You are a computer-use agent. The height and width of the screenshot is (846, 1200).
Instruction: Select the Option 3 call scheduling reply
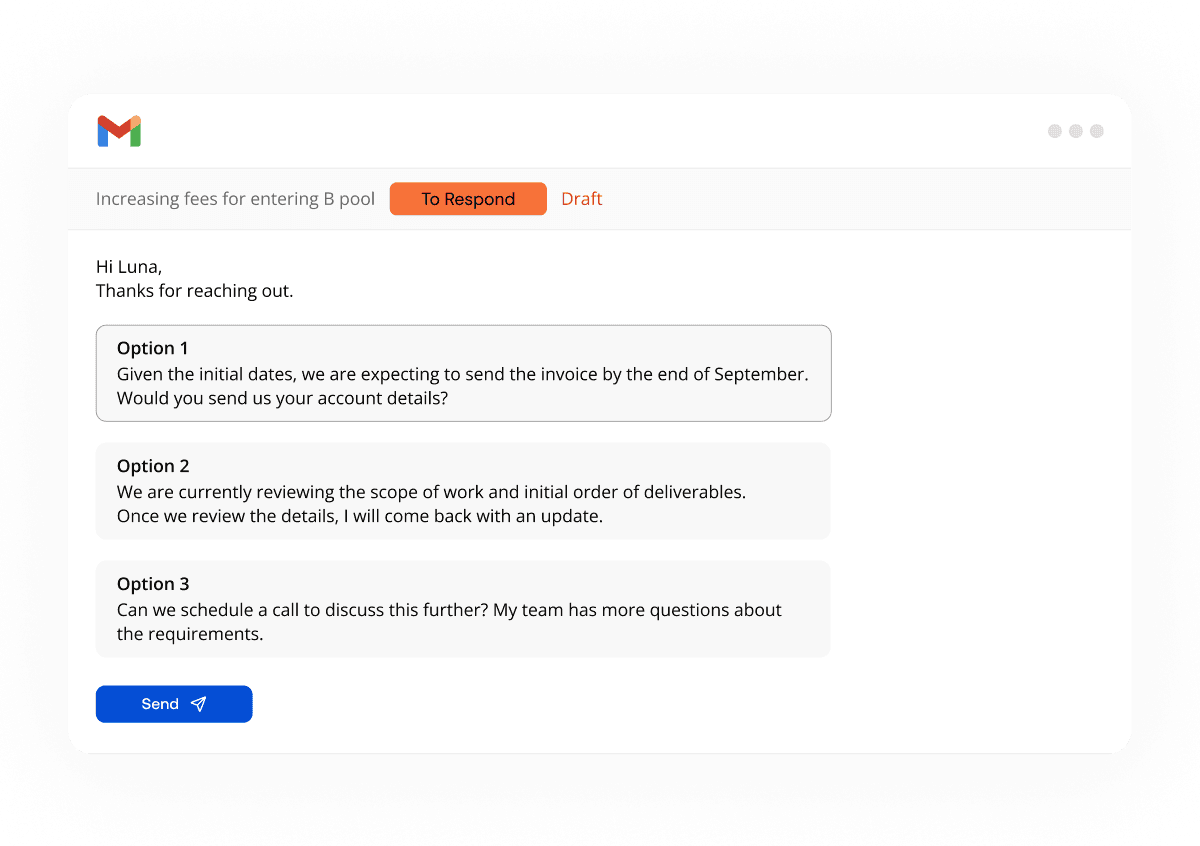coord(463,609)
